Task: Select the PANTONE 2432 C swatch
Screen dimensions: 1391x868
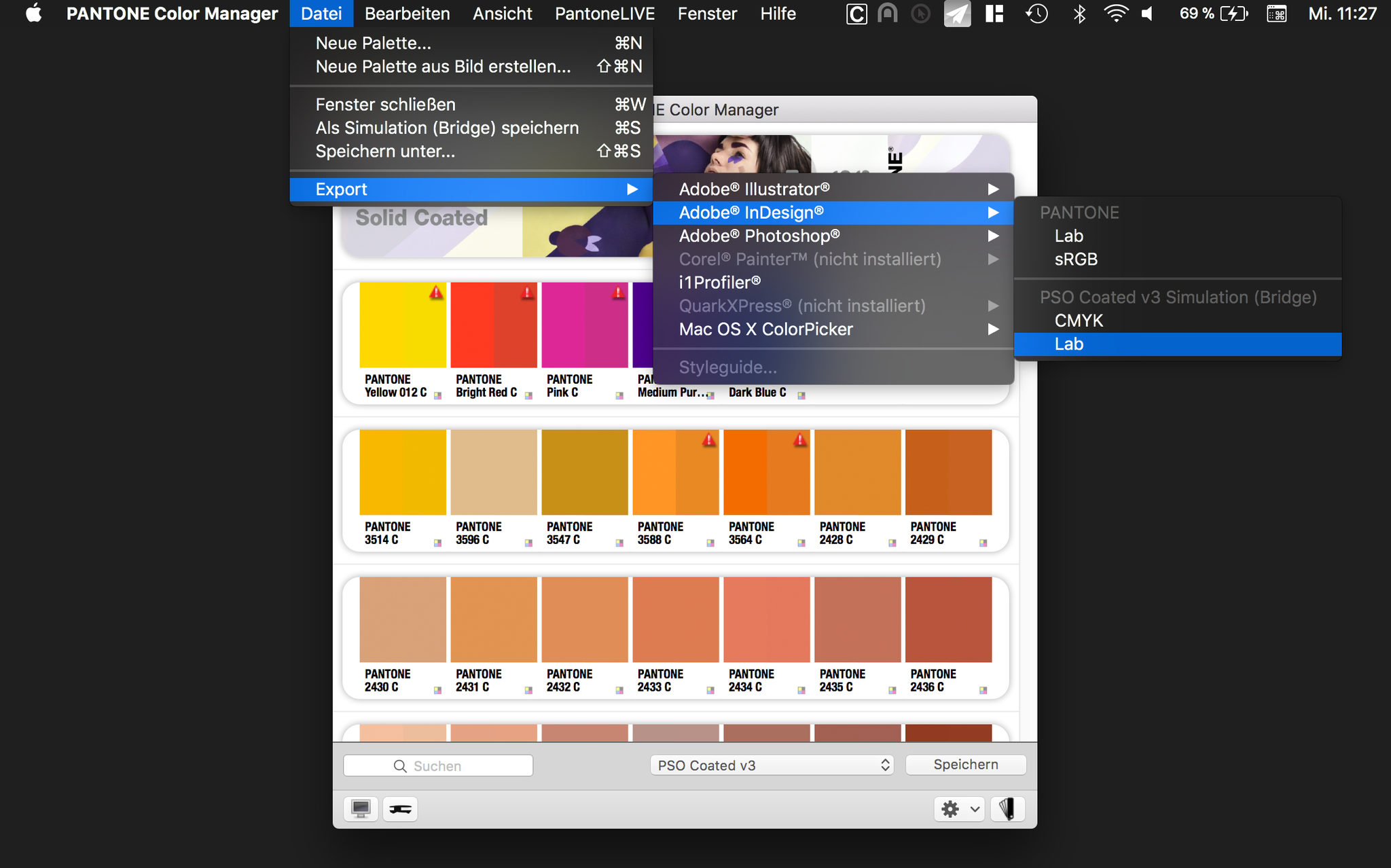Action: point(585,619)
